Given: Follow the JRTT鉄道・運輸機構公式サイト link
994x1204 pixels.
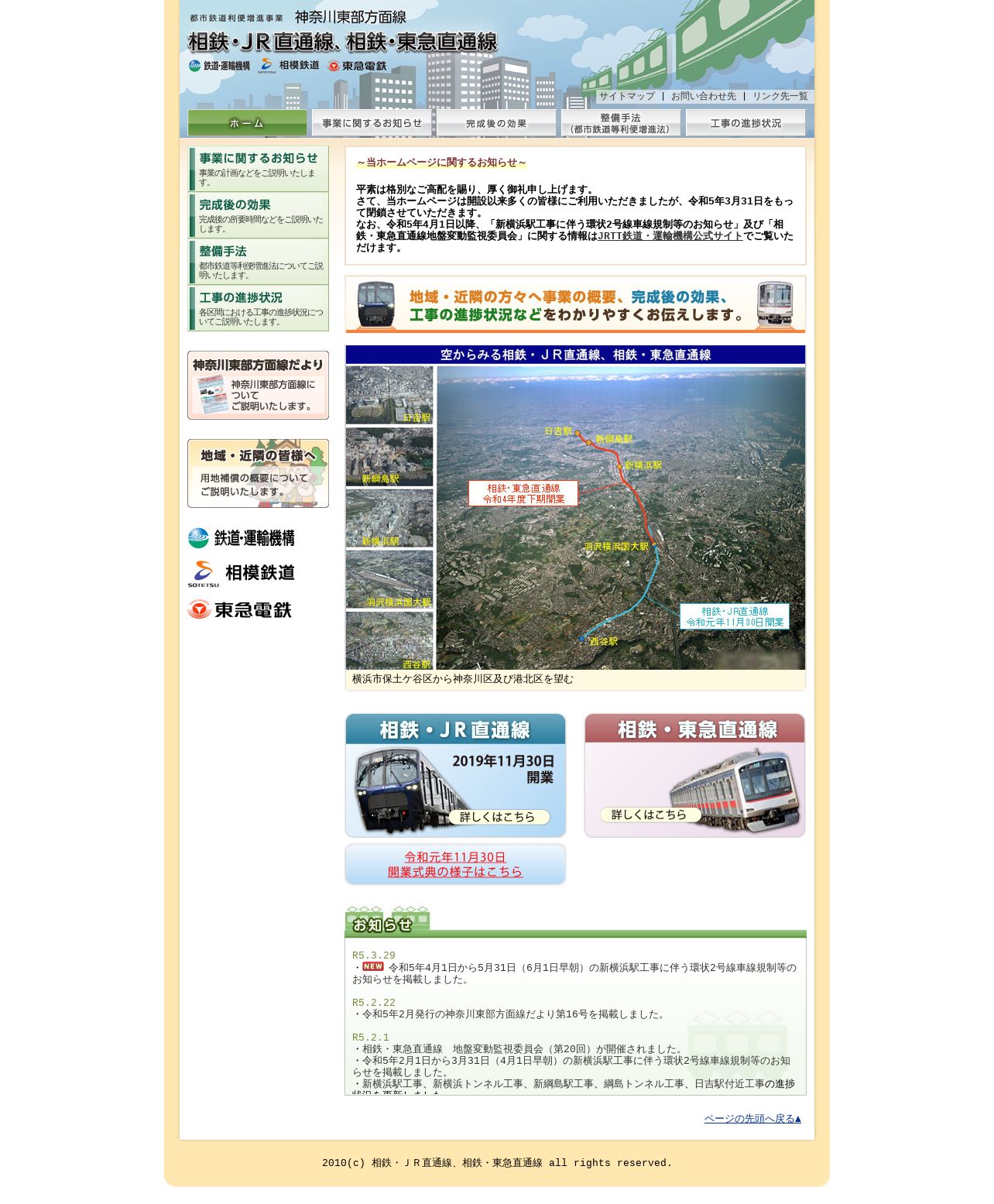Looking at the screenshot, I should pos(670,236).
